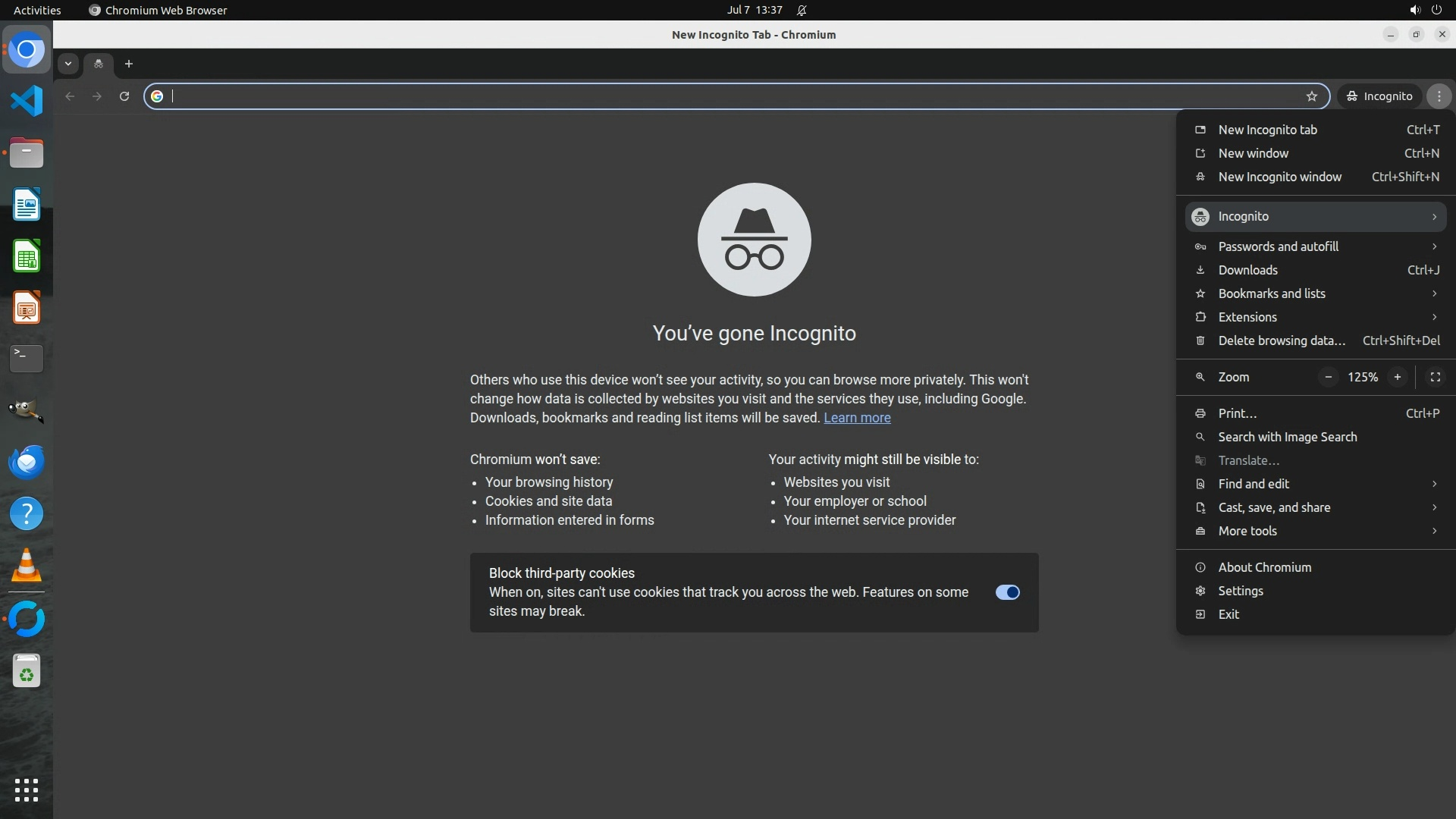This screenshot has width=1456, height=819.
Task: Click the Incognito indicator chip in toolbar
Action: (1379, 96)
